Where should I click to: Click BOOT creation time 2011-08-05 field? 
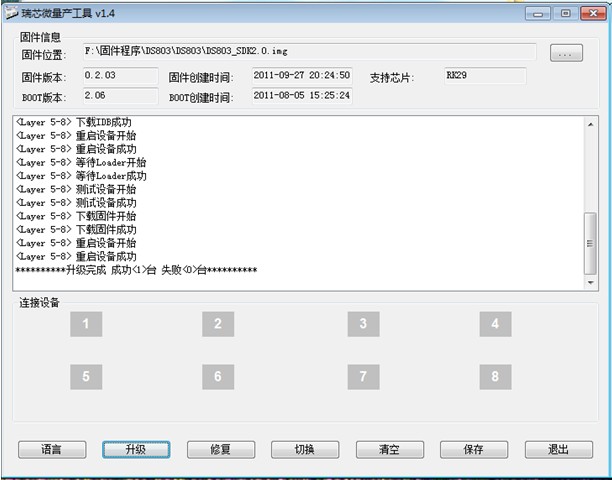[302, 96]
